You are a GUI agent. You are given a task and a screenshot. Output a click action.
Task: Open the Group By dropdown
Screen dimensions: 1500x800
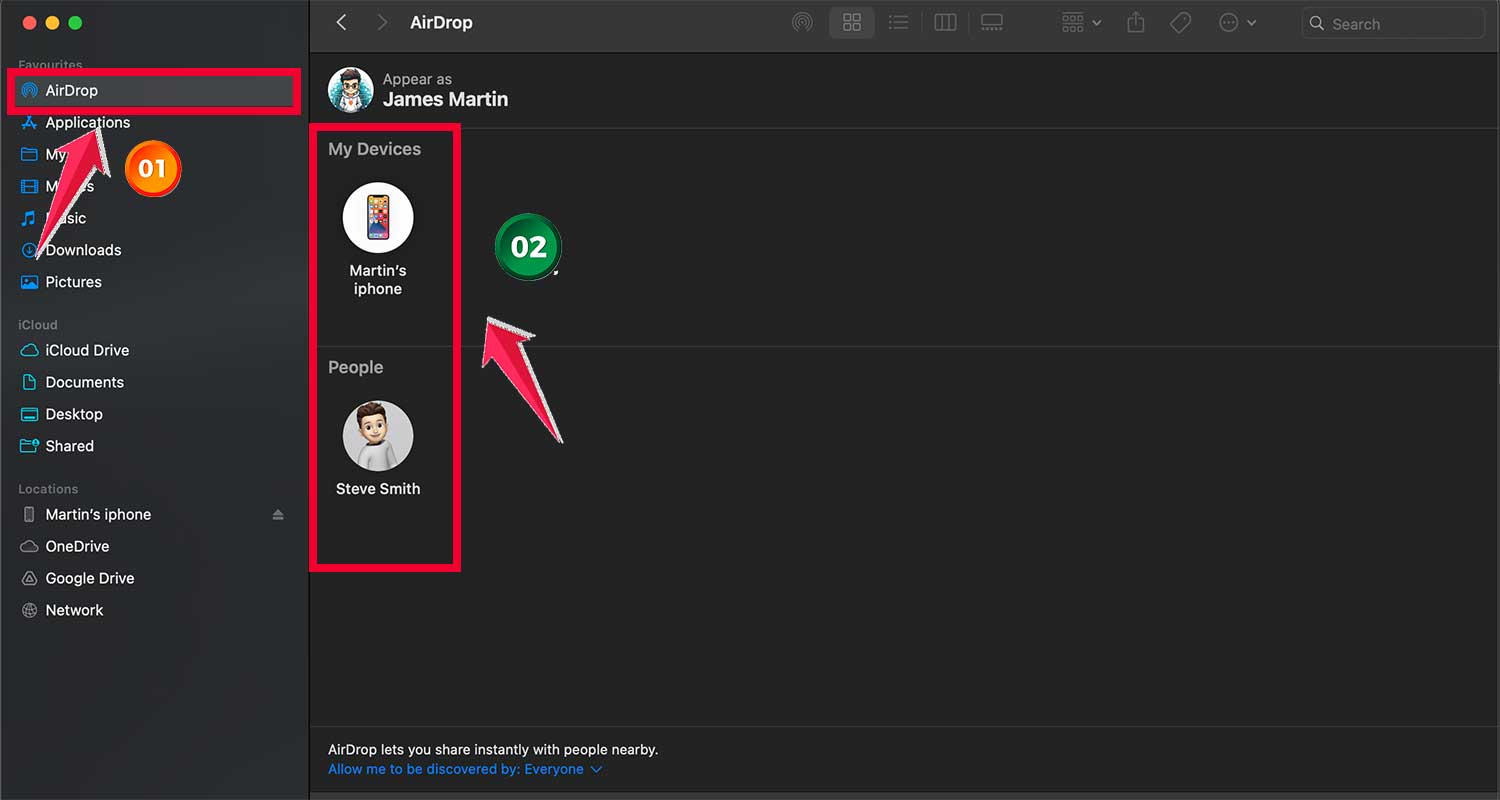tap(1081, 23)
